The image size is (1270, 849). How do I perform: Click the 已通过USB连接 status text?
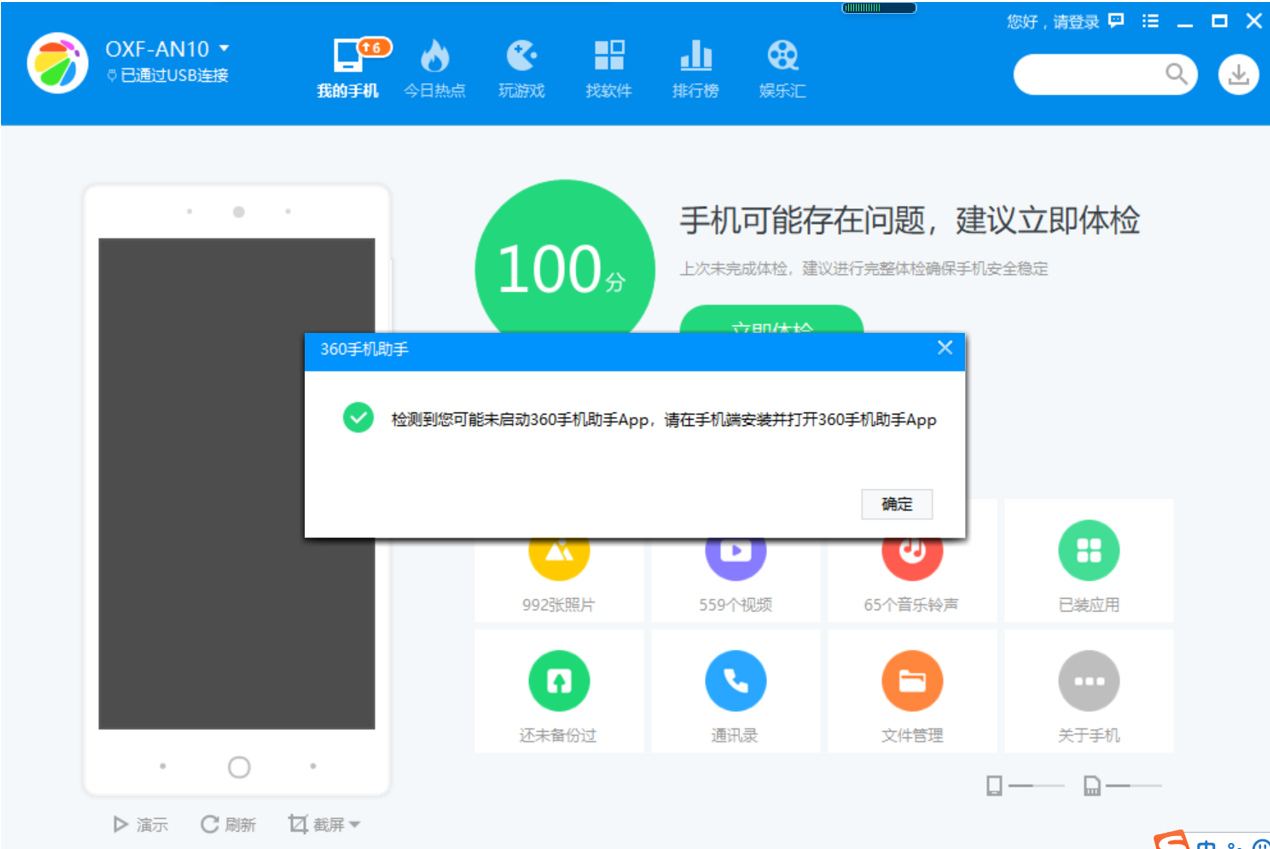coord(175,75)
